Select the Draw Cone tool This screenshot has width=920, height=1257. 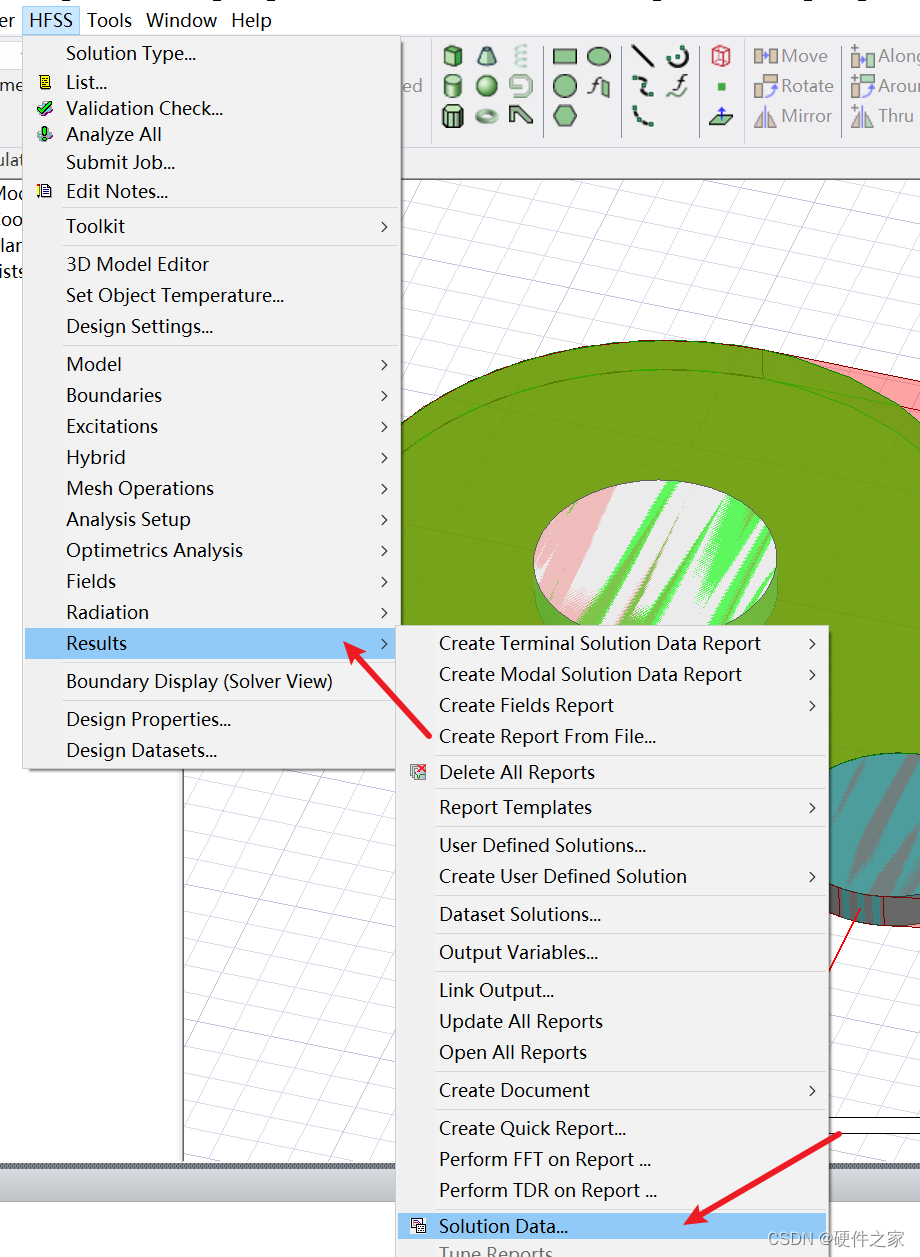(487, 56)
